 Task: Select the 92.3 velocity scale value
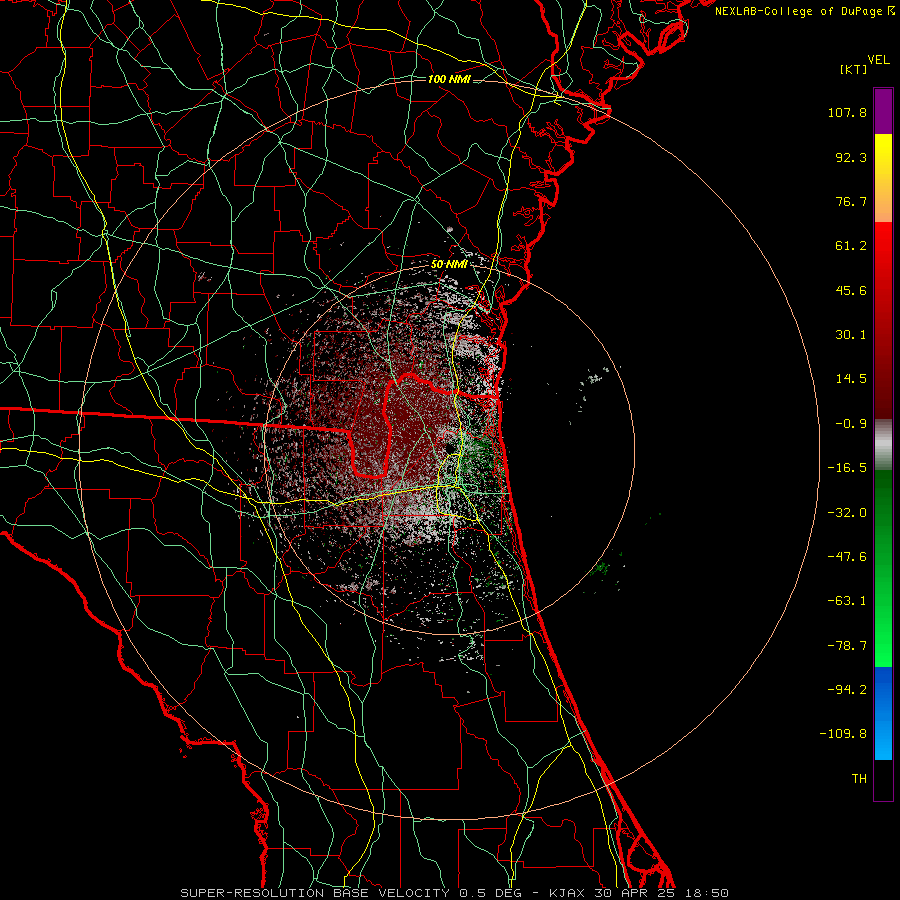click(x=851, y=157)
